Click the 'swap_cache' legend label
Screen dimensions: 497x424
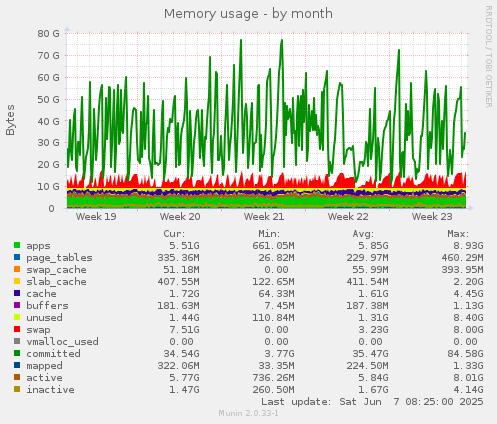pos(56,270)
